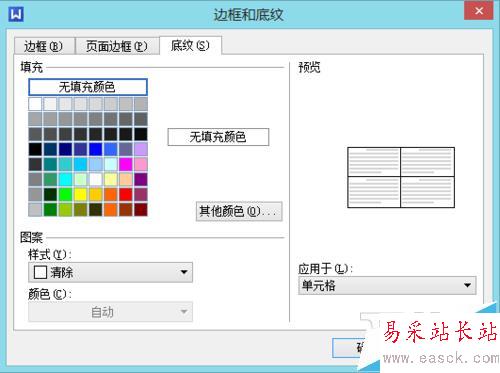Image resolution: width=500 pixels, height=373 pixels.
Task: Select the pure blue fill swatch
Action: point(95,149)
